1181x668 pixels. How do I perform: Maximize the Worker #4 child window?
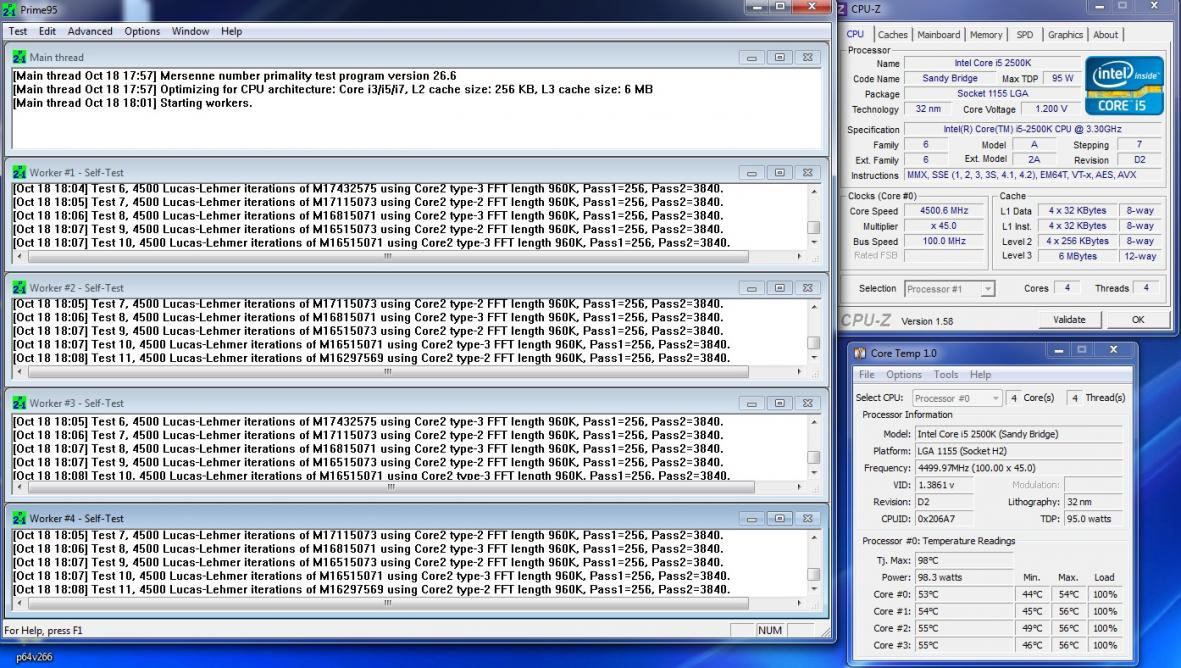[780, 518]
